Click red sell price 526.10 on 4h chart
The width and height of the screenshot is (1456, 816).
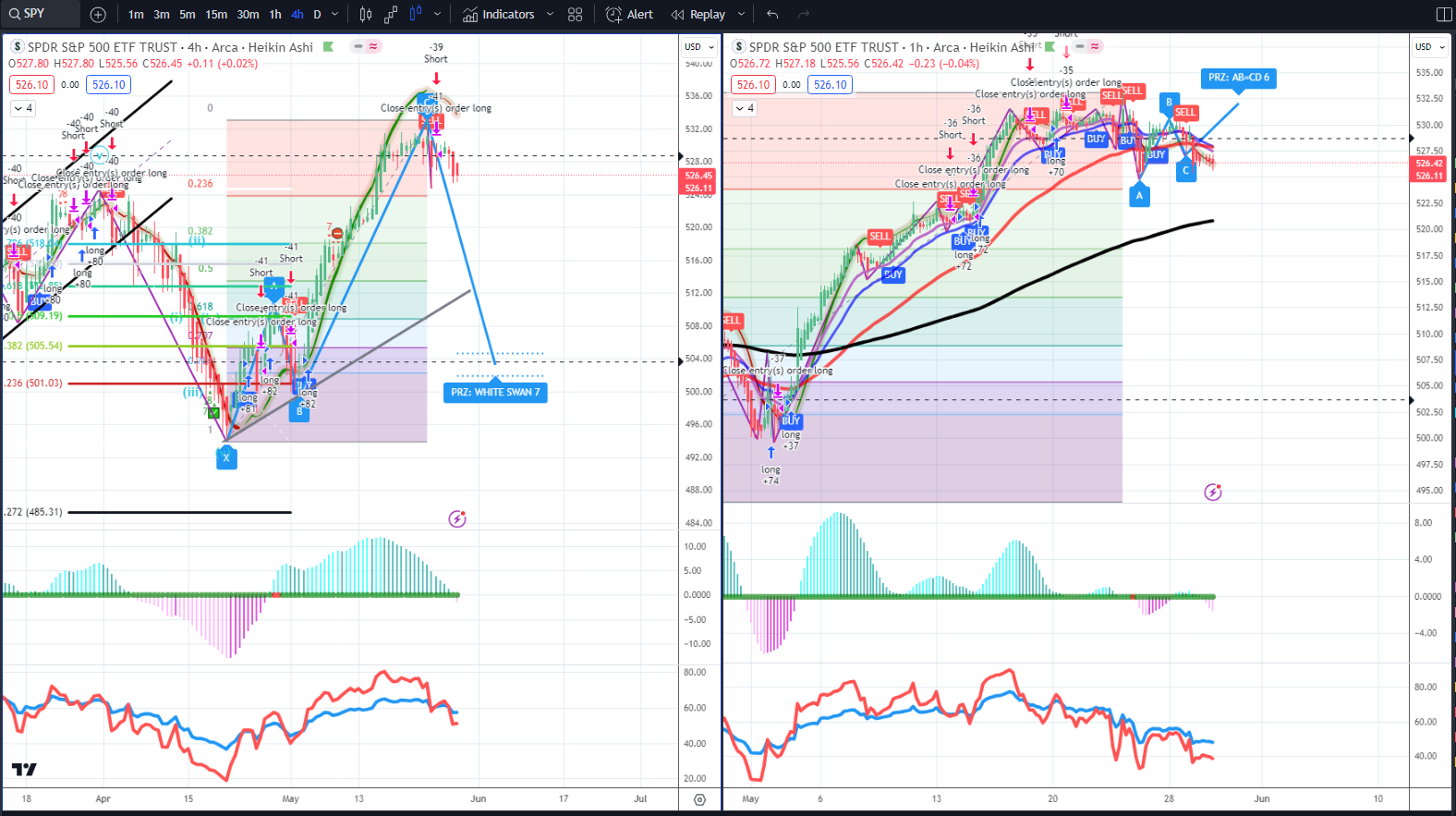click(32, 85)
